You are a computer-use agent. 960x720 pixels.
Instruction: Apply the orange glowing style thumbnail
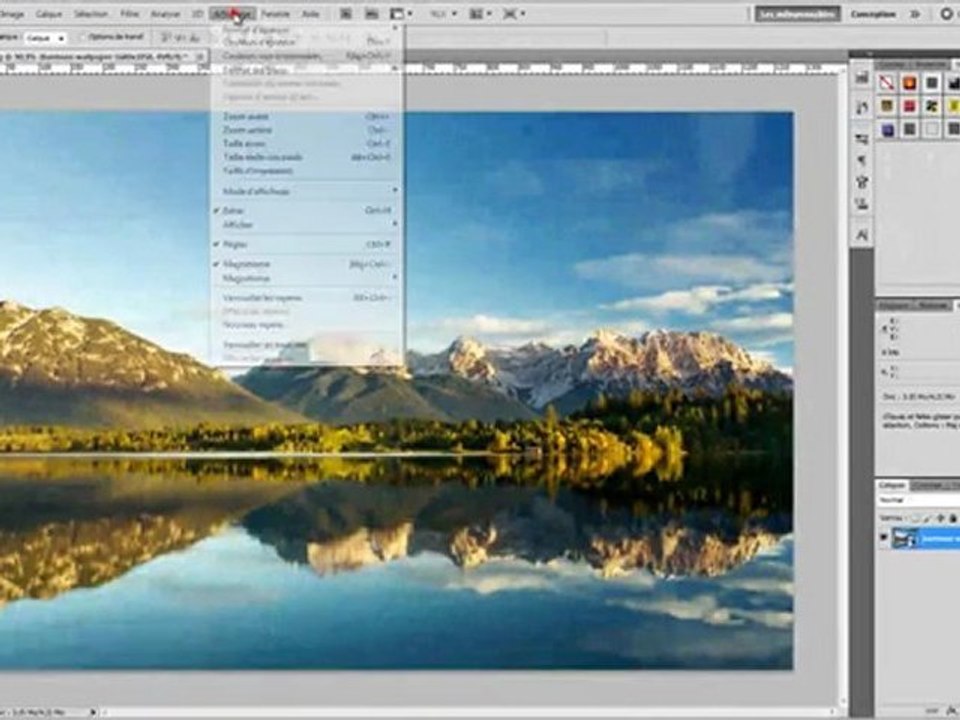click(x=909, y=83)
